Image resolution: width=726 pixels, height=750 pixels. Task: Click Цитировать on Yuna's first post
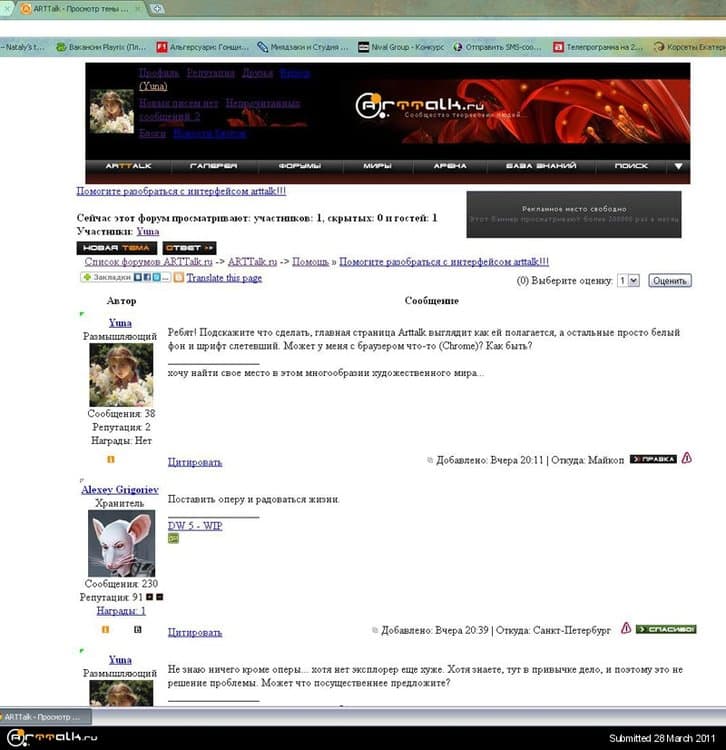(195, 463)
